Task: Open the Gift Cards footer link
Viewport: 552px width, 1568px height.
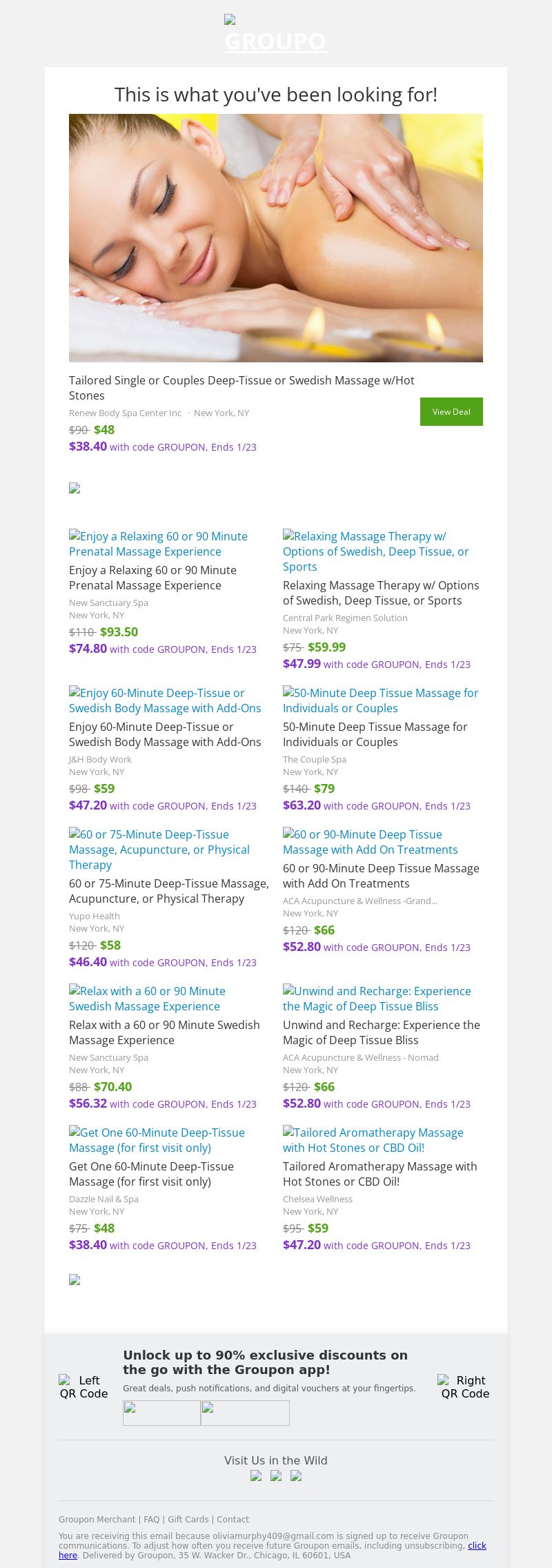Action: (x=188, y=1519)
